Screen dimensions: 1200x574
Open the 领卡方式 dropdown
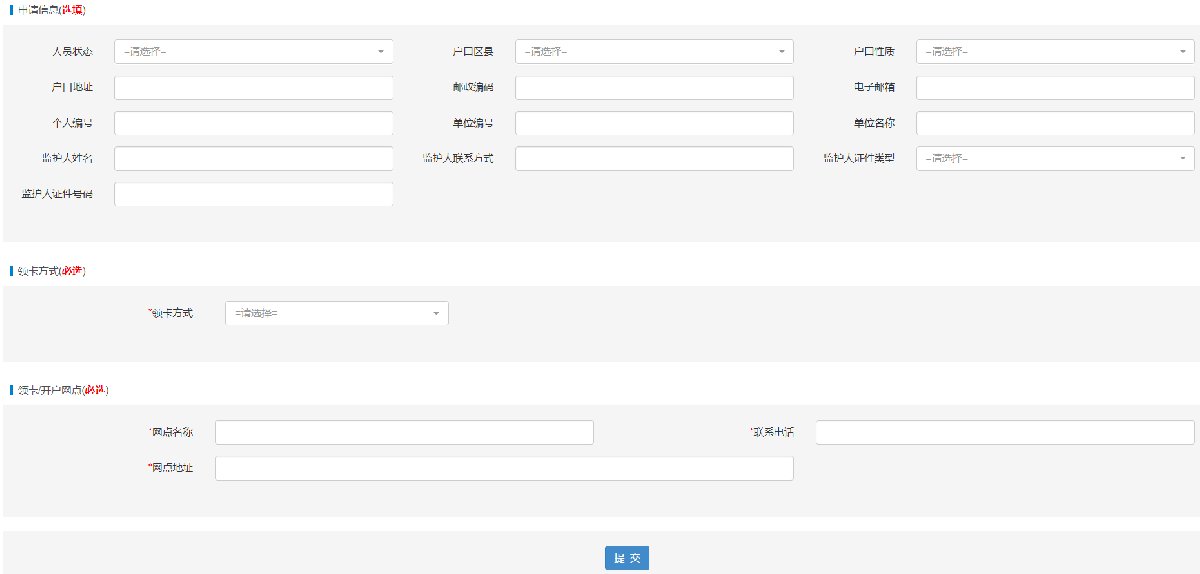pyautogui.click(x=337, y=313)
